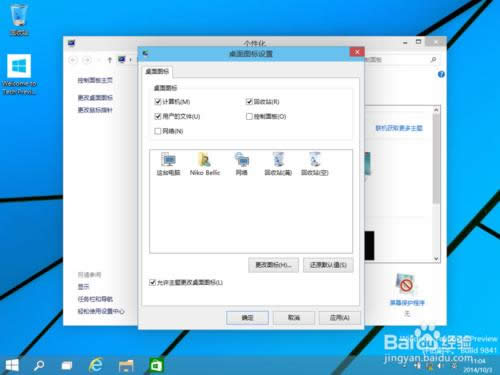
Task: Toggle the 计算机(M) checkbox
Action: pyautogui.click(x=158, y=101)
